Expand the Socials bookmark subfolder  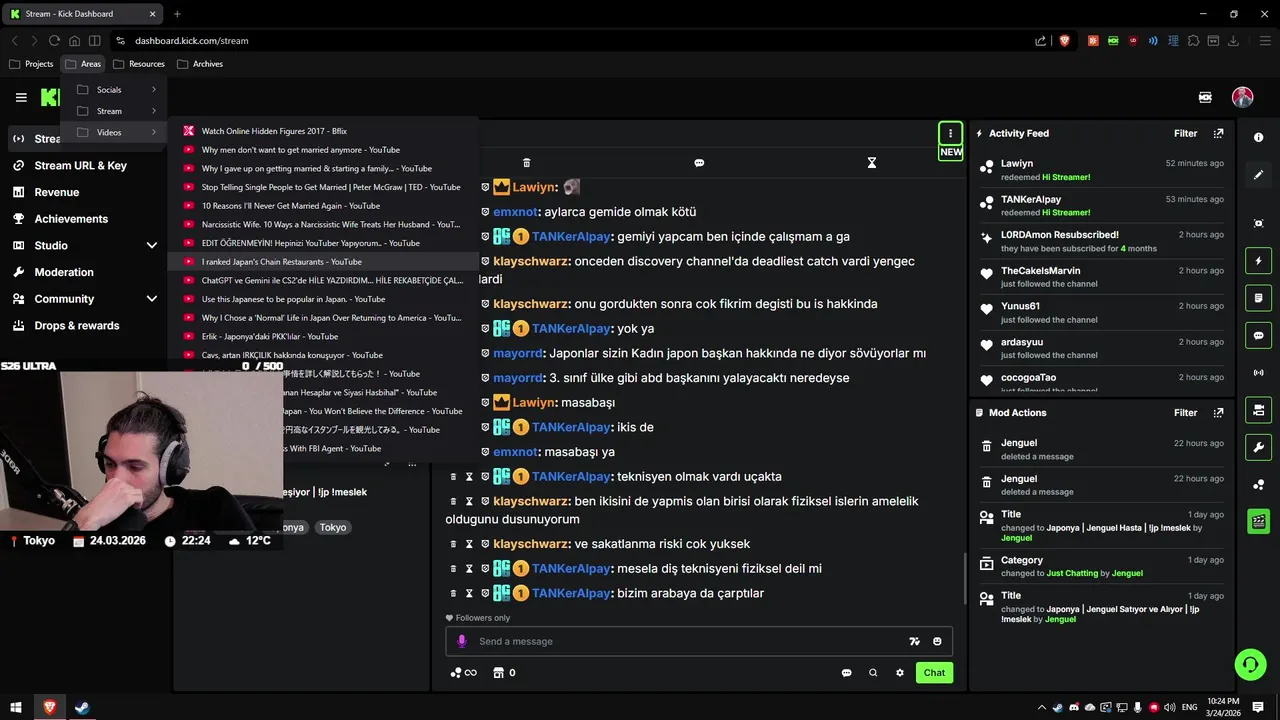pos(113,90)
